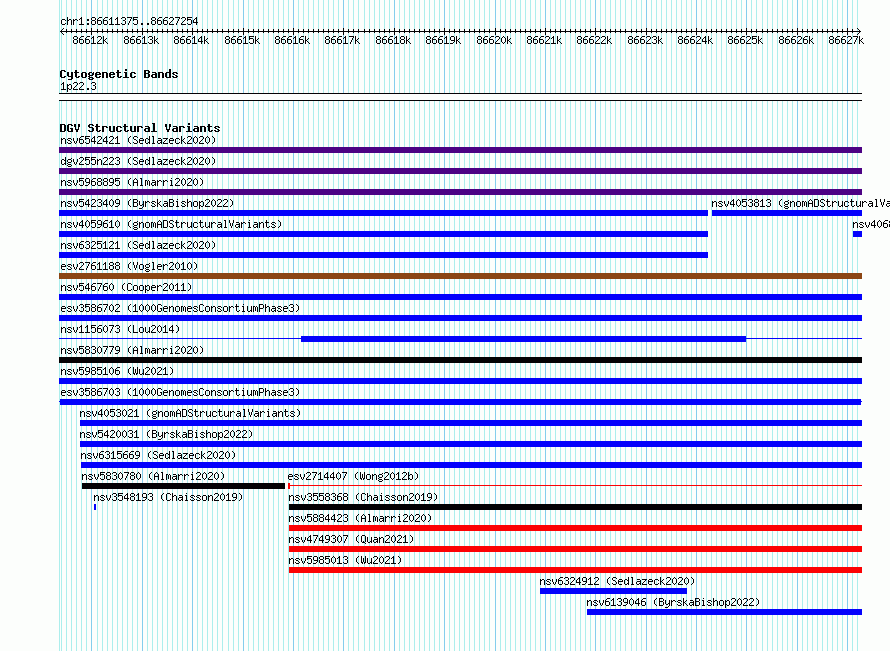Click the red bar under nsv4749307
This screenshot has height=651, width=890.
click(576, 549)
